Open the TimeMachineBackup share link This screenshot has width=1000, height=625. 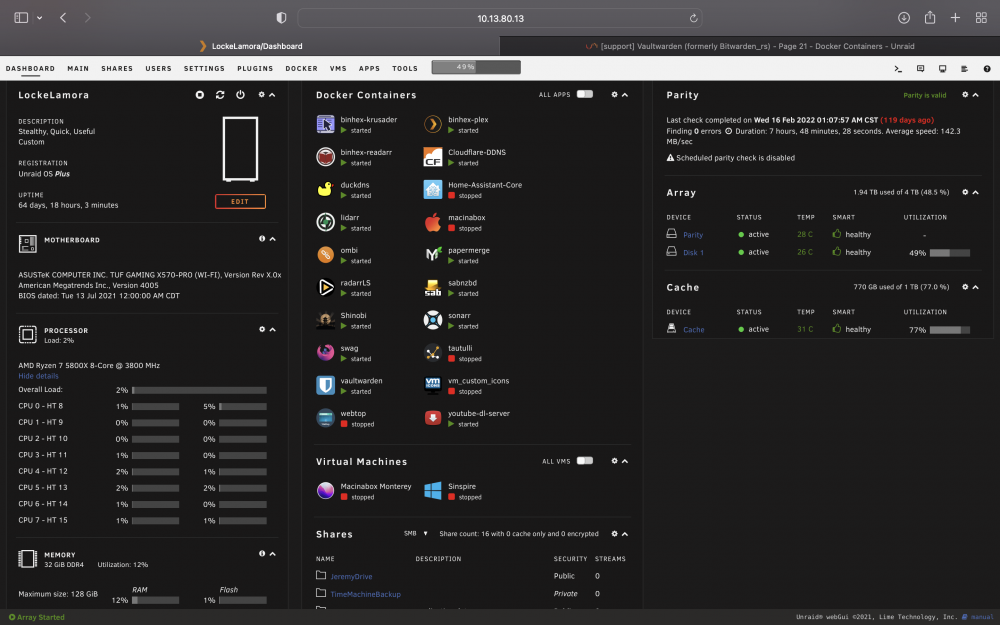[x=365, y=594]
